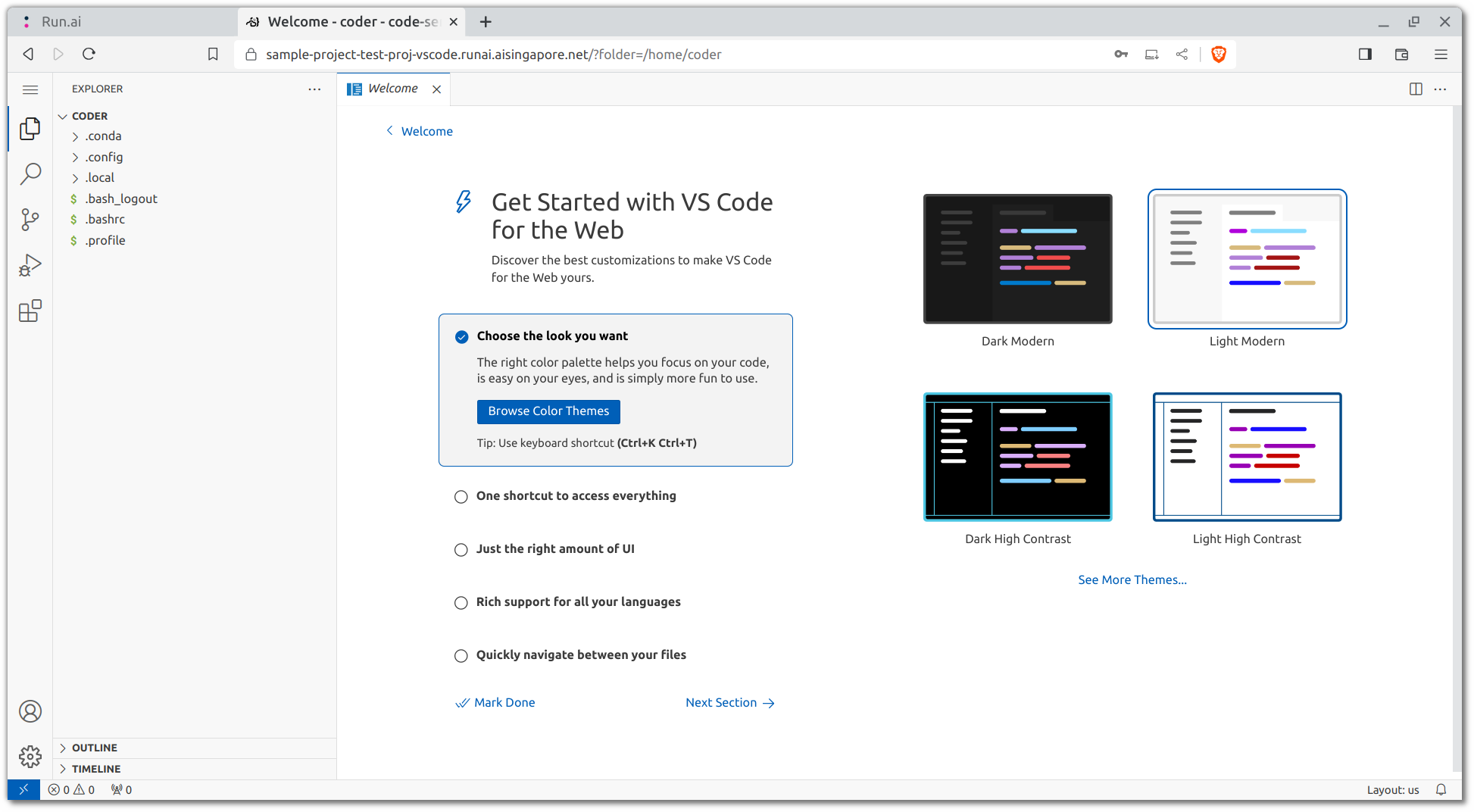Expand the OUTLINE section
1474x812 pixels.
[x=195, y=748]
